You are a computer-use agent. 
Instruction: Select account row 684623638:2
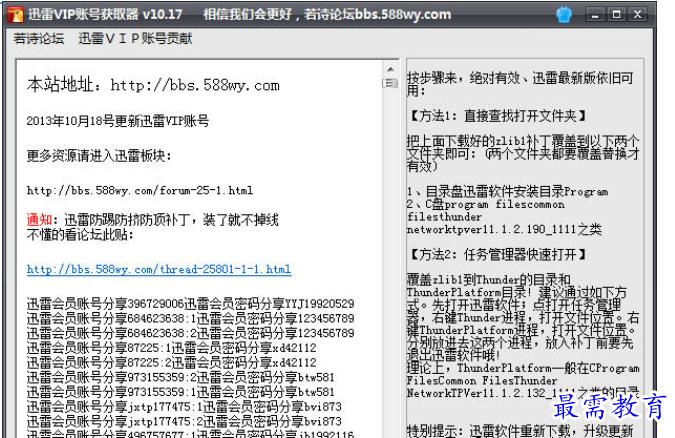point(190,333)
